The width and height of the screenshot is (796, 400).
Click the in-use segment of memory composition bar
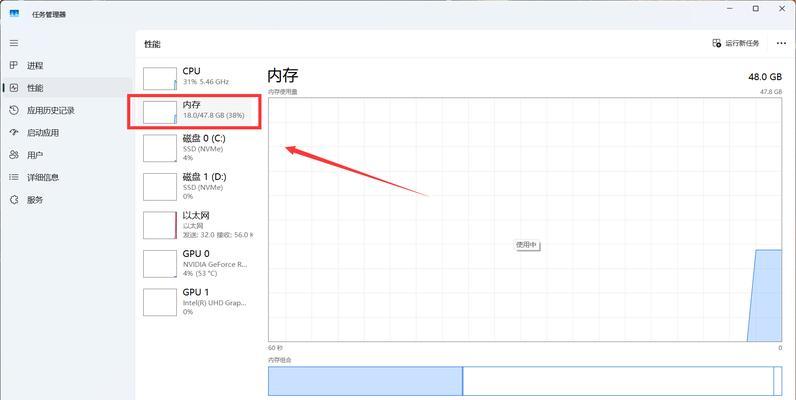click(365, 381)
